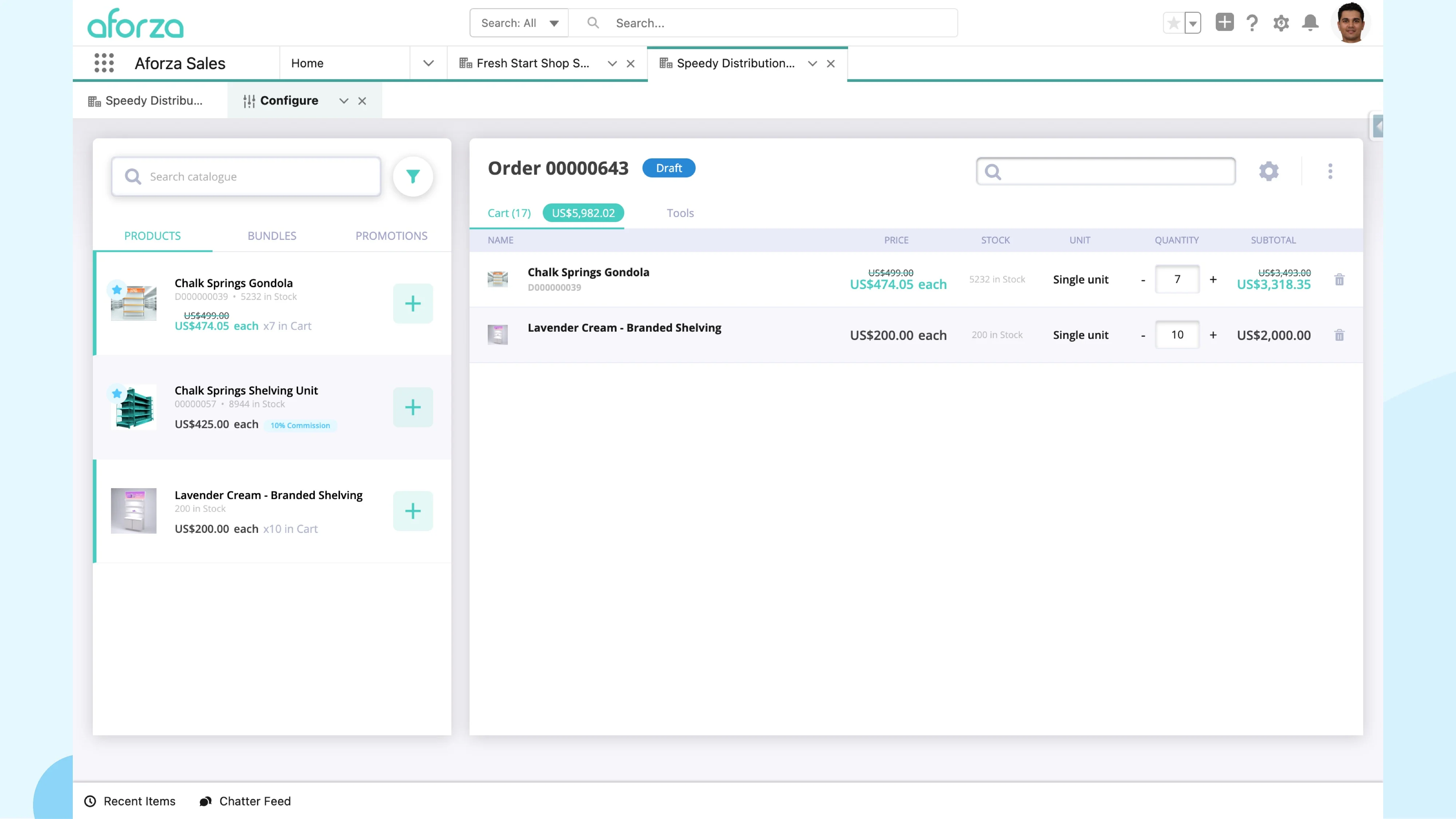Select the Cart (17) tab
The height and width of the screenshot is (819, 1456).
pos(509,213)
